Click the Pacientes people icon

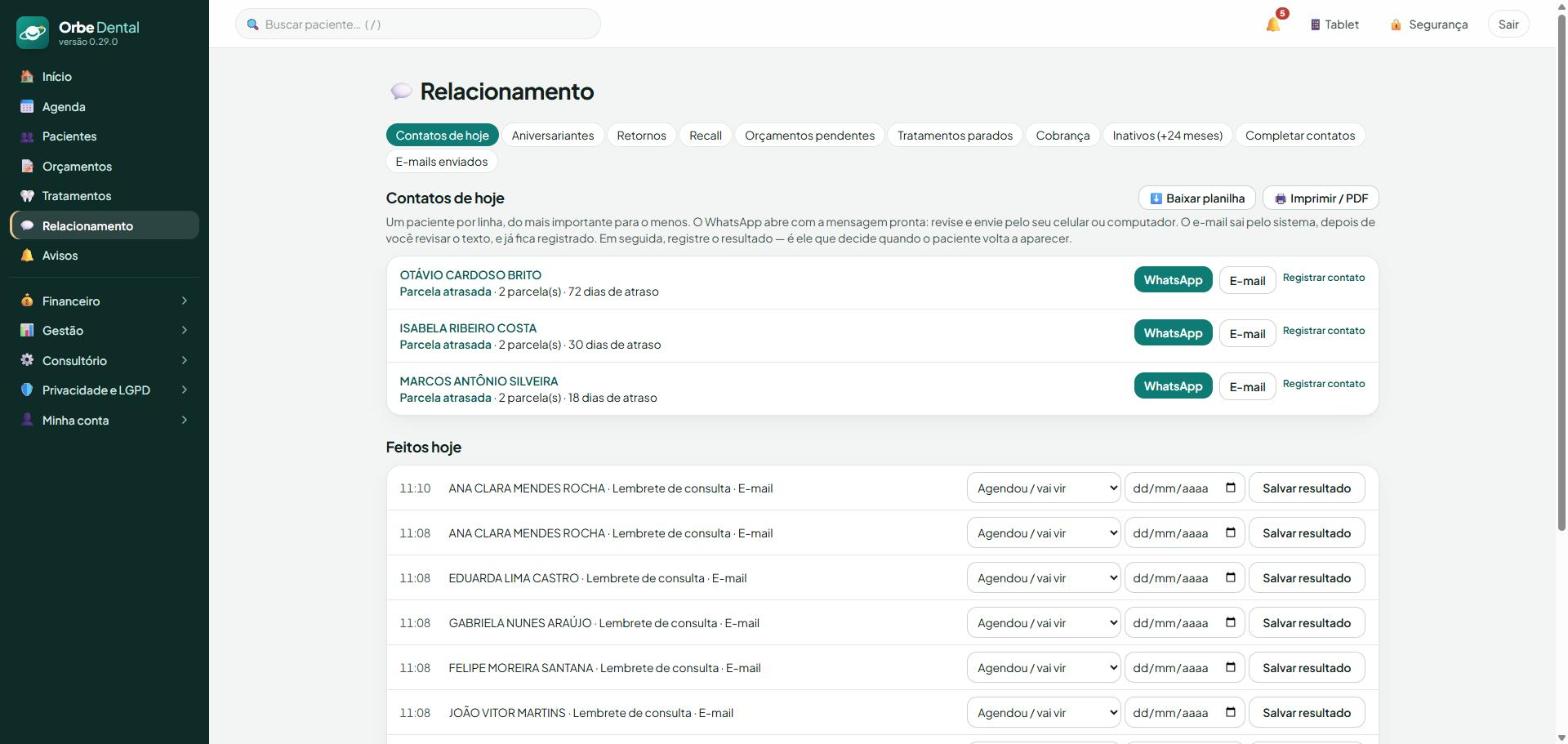[27, 137]
